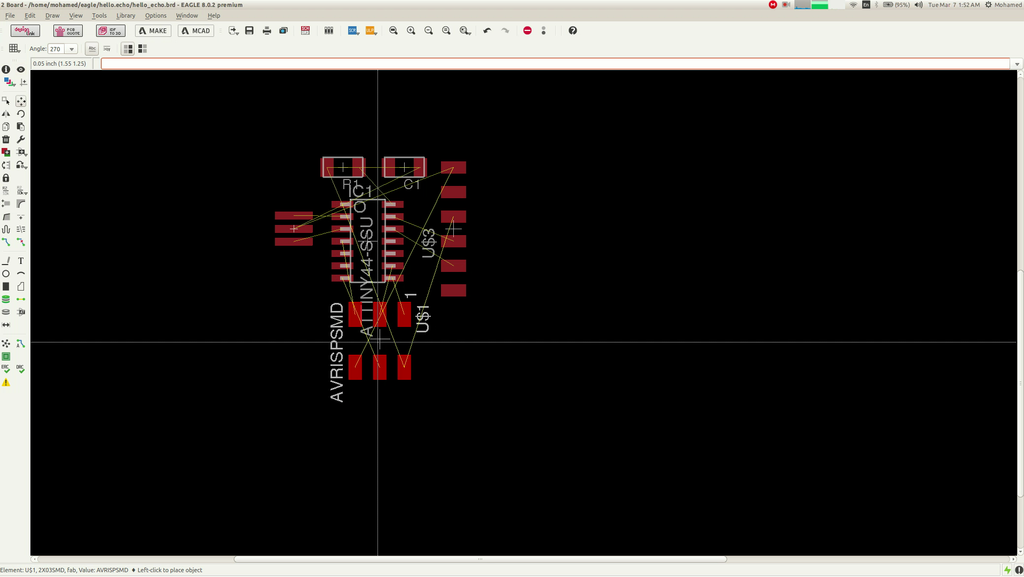Expand the command history dropdown
Viewport: 1024px width, 577px height.
pyautogui.click(x=1017, y=63)
